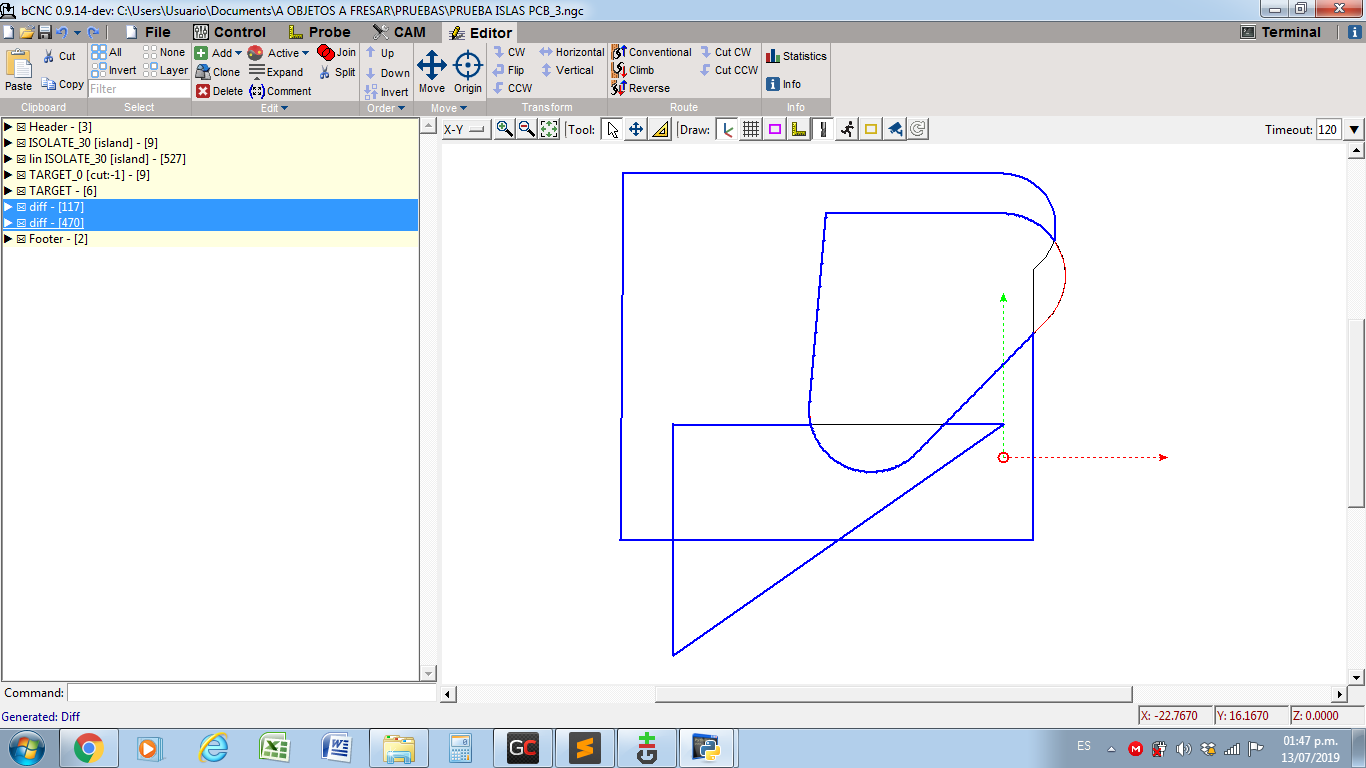Viewport: 1366px width, 768px height.
Task: Toggle drawing of margins (magenta rectangle)
Action: 775,129
